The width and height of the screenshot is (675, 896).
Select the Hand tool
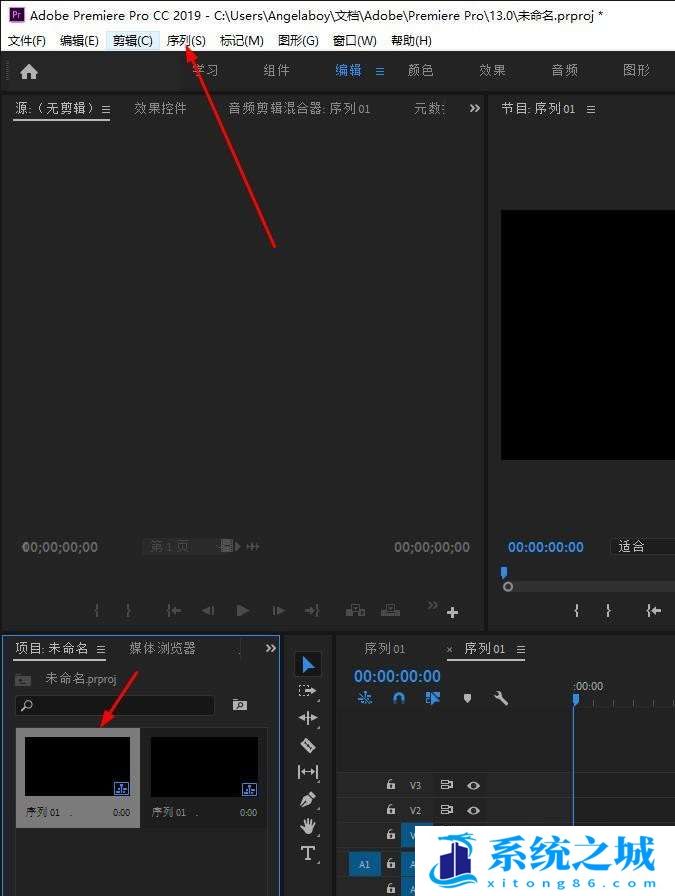308,826
